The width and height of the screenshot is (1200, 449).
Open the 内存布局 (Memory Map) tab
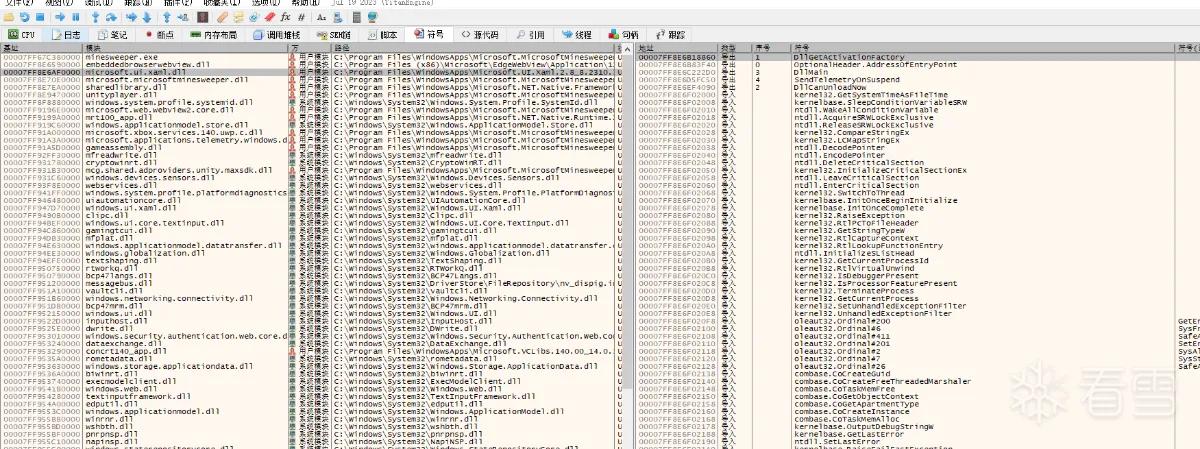tap(214, 34)
